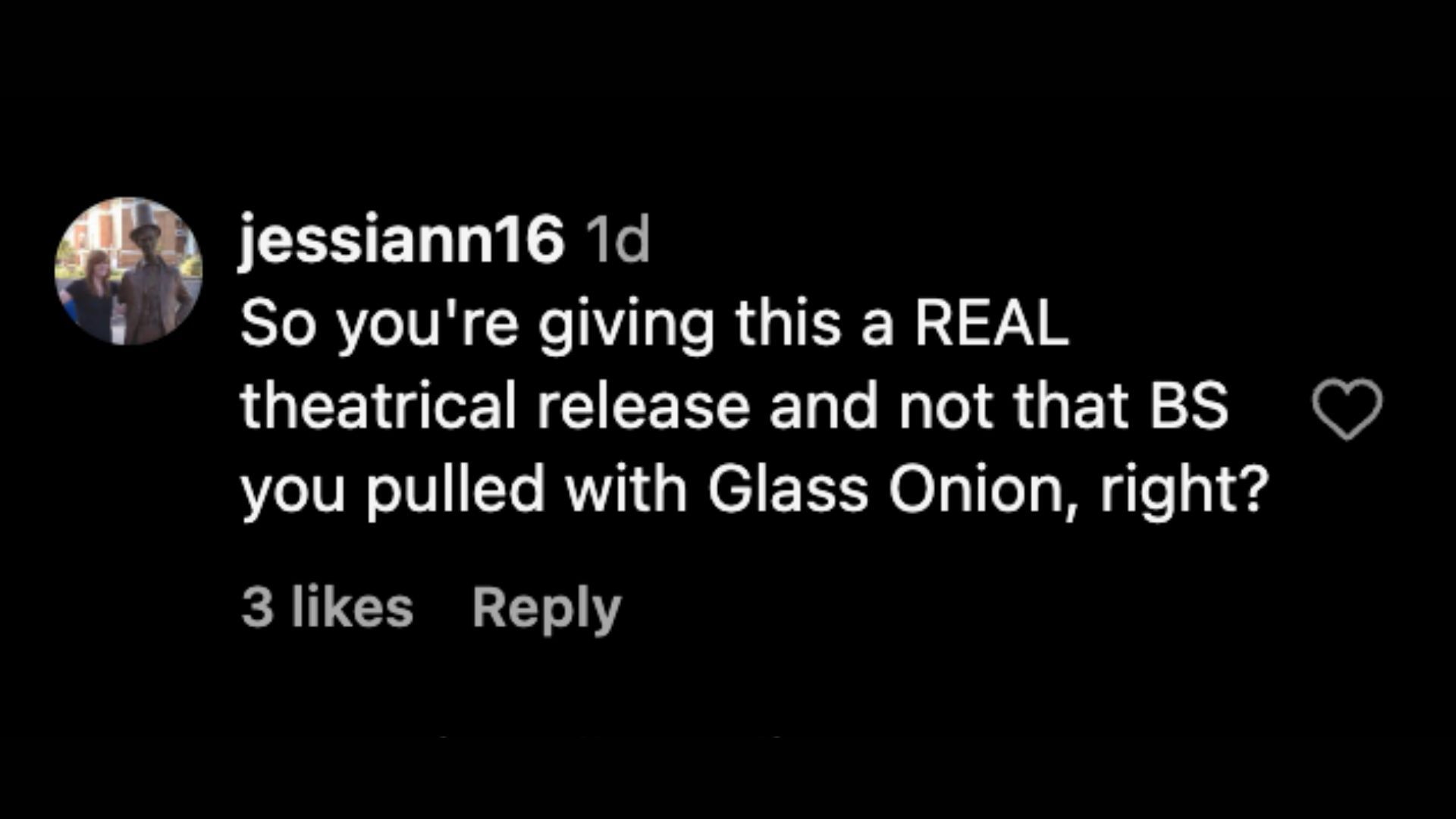Click the word 'release' in the comment
This screenshot has height=819, width=1456.
644,406
